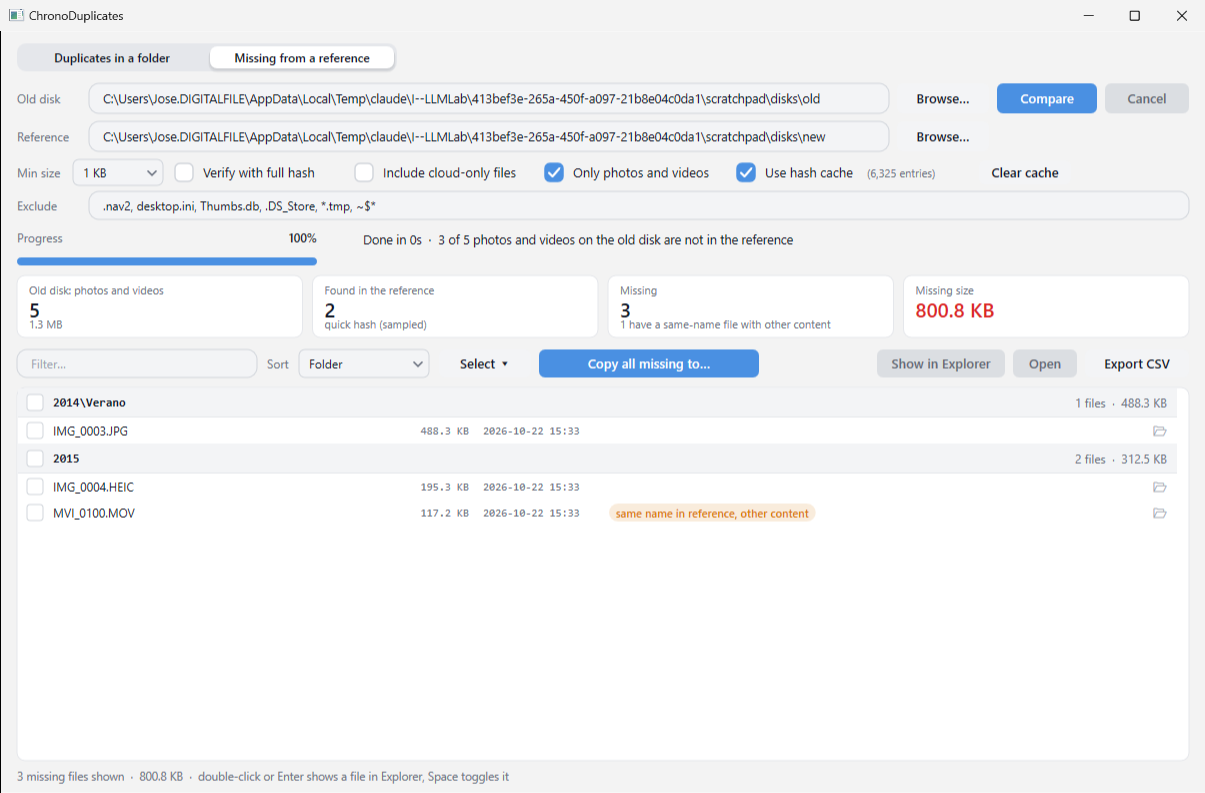The width and height of the screenshot is (1205, 793).
Task: Click the Missing size 800.8 KB card
Action: (x=1046, y=307)
